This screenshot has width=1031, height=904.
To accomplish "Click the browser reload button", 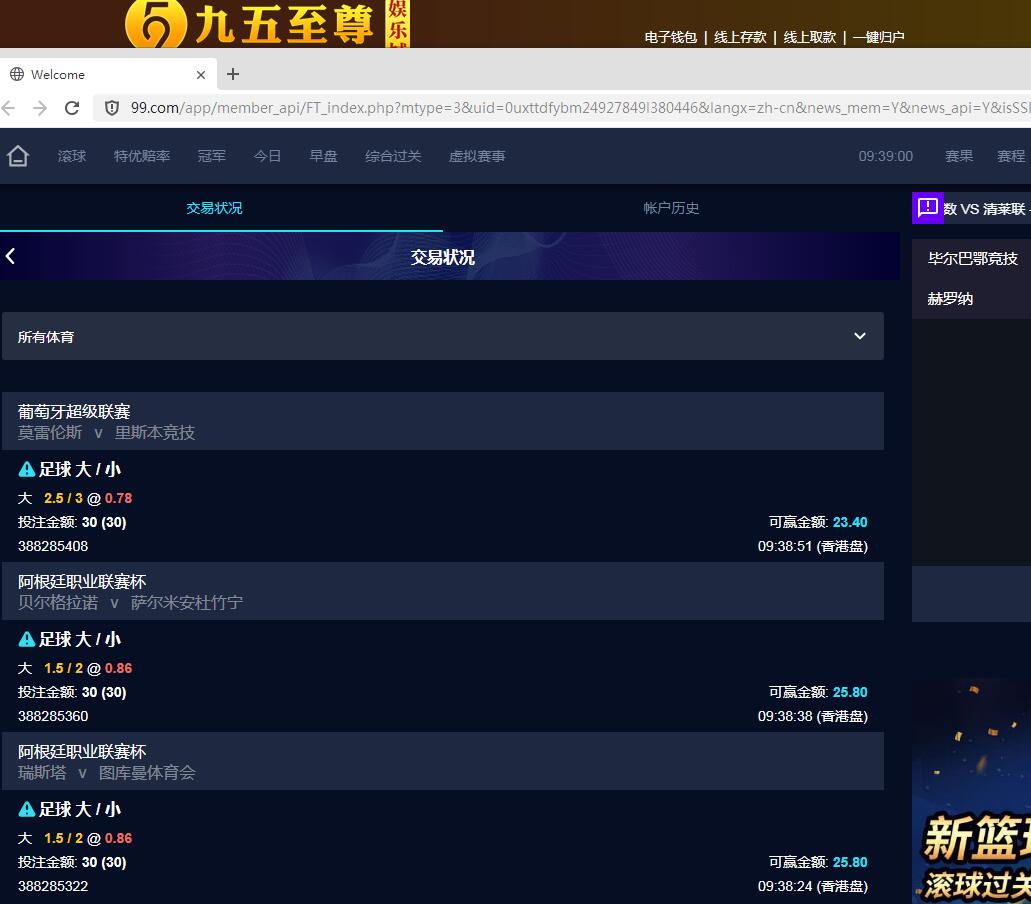I will point(72,108).
